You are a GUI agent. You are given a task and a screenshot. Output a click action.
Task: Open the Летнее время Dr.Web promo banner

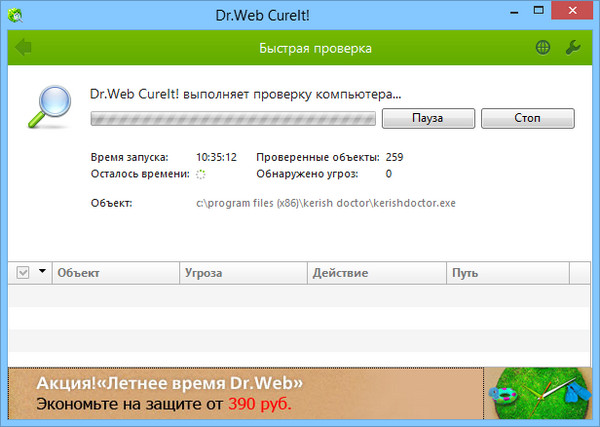click(245, 394)
